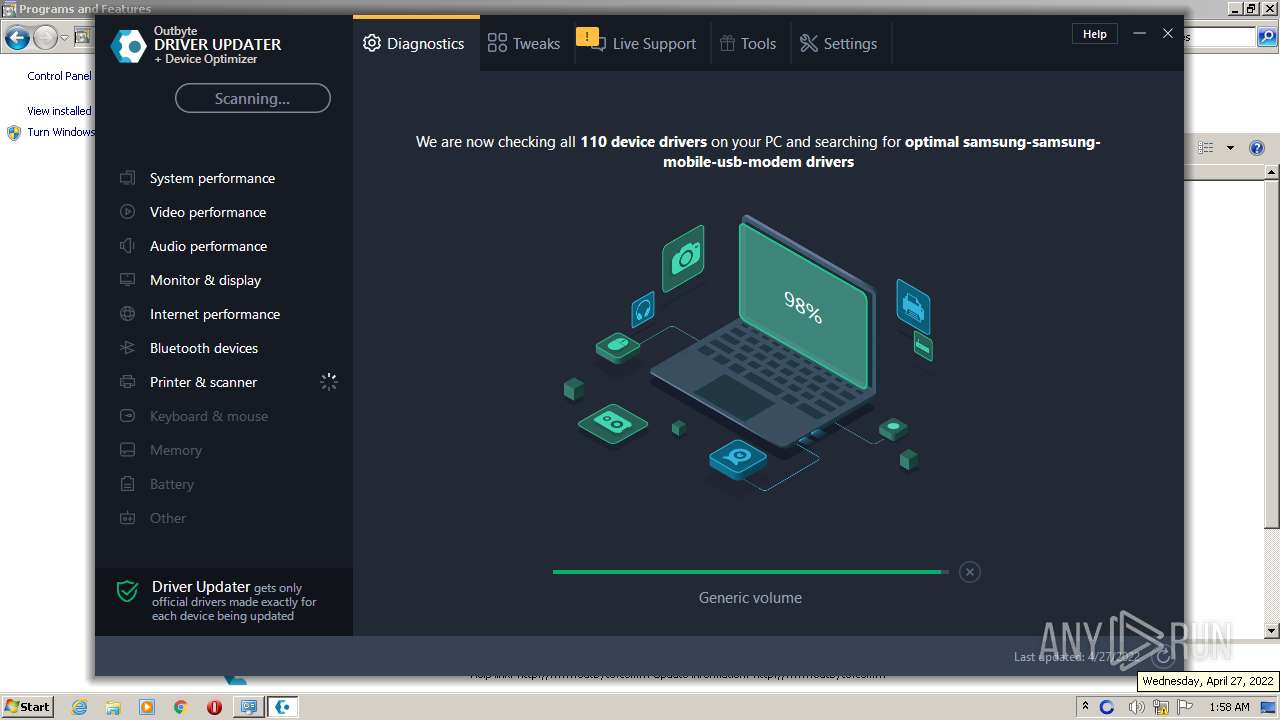1280x720 pixels.
Task: Click the Settings wrench icon
Action: coord(809,43)
